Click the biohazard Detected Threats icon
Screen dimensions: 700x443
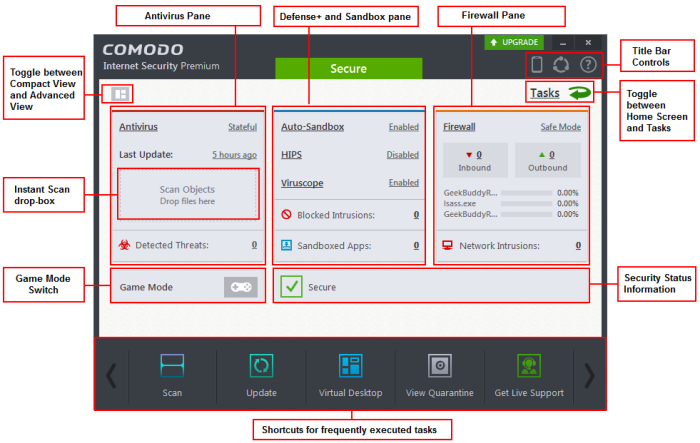point(125,245)
